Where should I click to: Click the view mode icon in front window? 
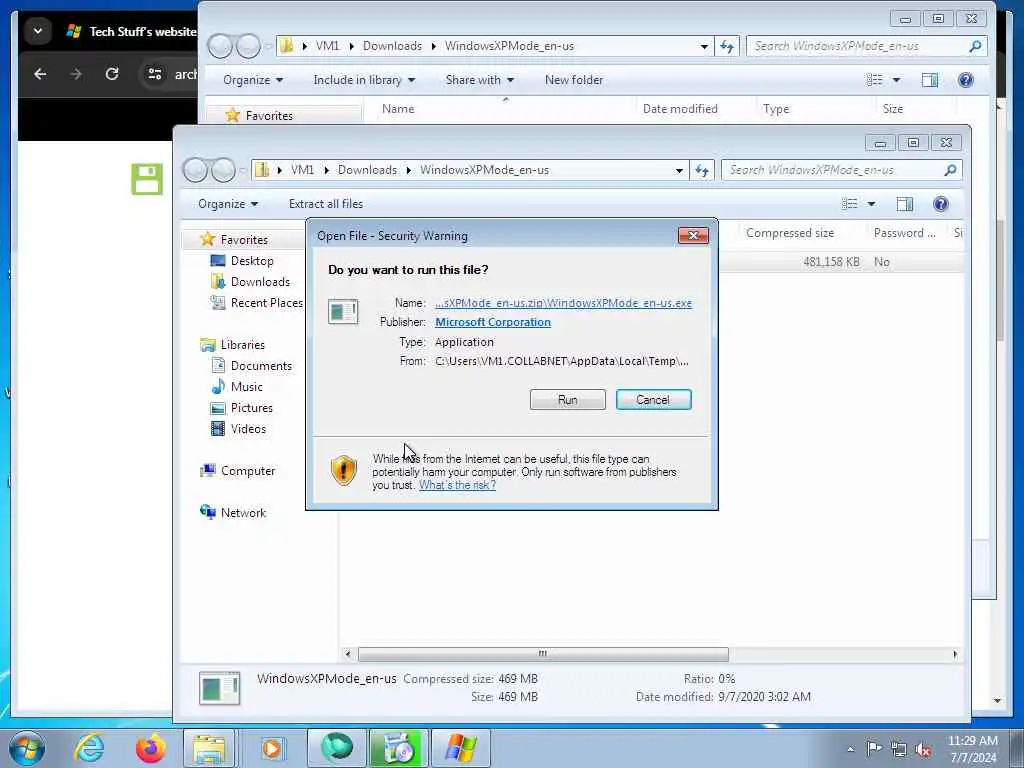pyautogui.click(x=850, y=204)
